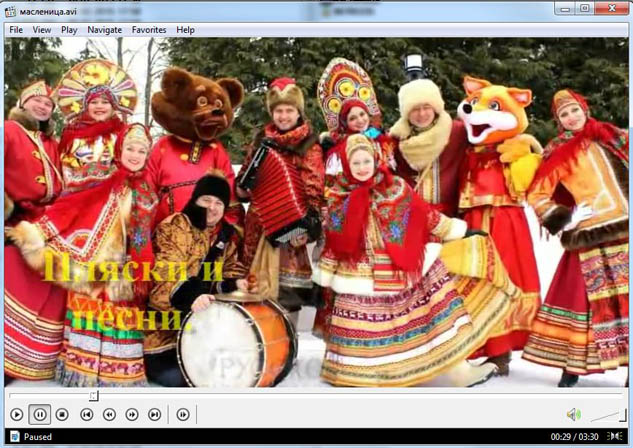Skip to previous track button
Image resolution: width=633 pixels, height=448 pixels.
click(x=86, y=415)
